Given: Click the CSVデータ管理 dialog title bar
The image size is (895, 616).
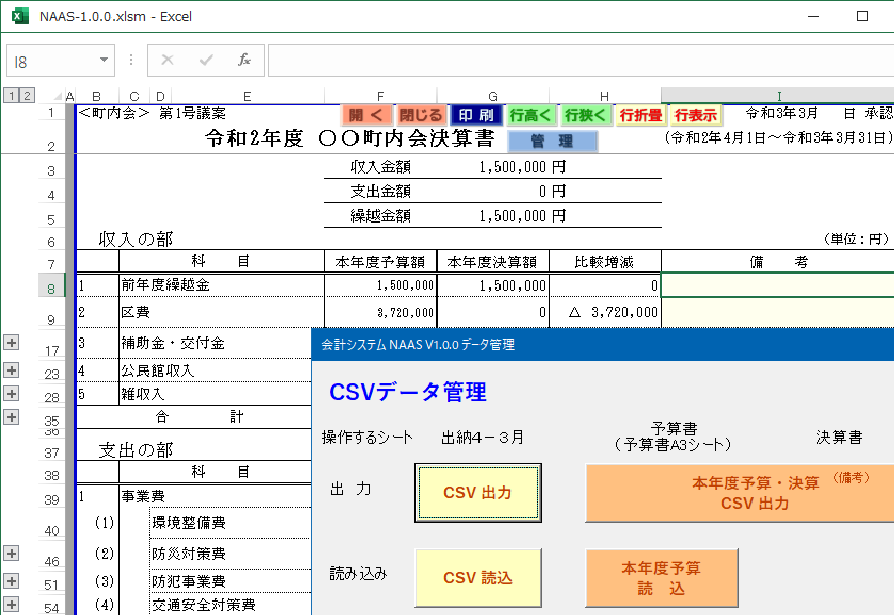Looking at the screenshot, I should pos(603,344).
